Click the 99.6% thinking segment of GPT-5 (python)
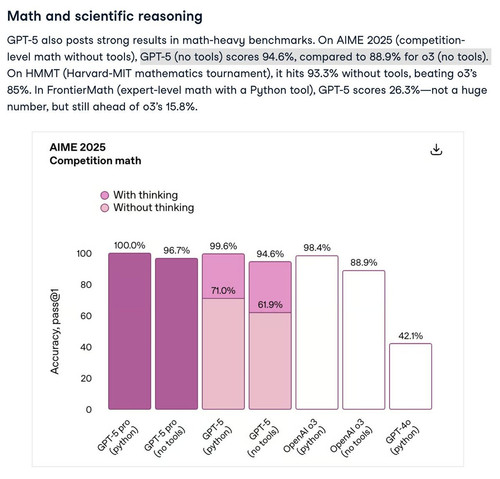The height and width of the screenshot is (479, 500). 223,276
